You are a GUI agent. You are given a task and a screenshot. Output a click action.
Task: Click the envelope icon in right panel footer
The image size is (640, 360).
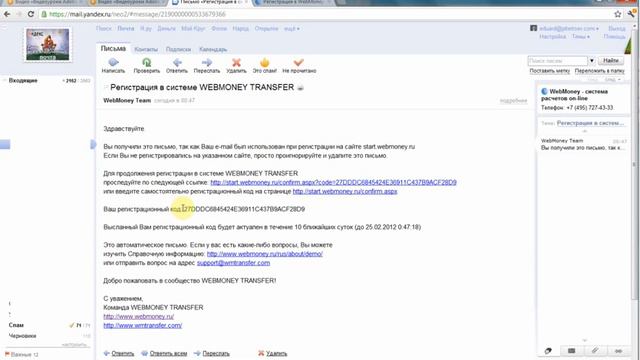[x=571, y=351]
